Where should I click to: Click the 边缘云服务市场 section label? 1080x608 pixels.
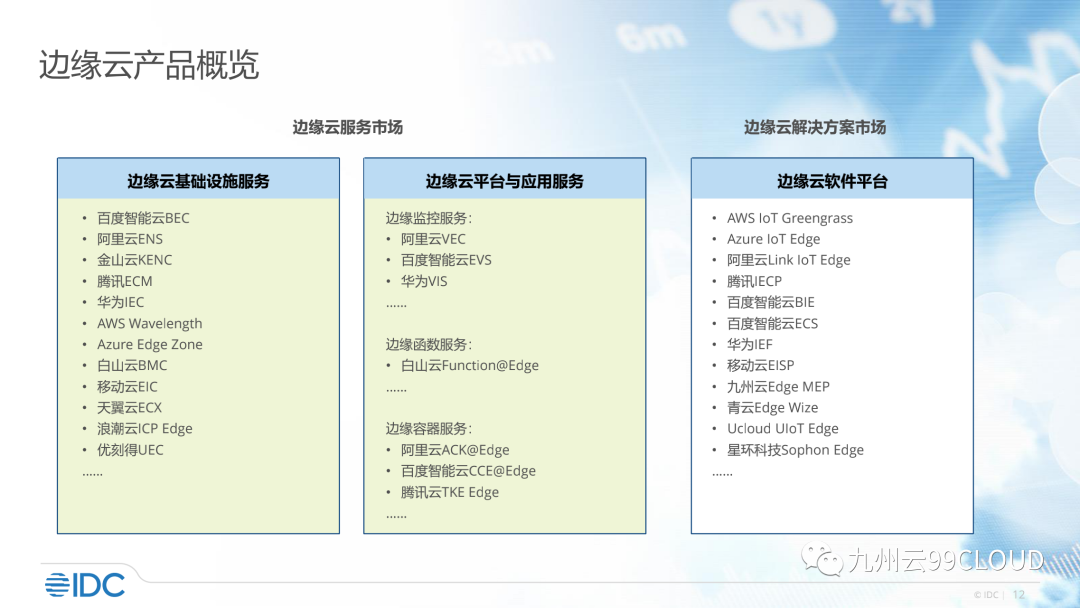(x=347, y=127)
